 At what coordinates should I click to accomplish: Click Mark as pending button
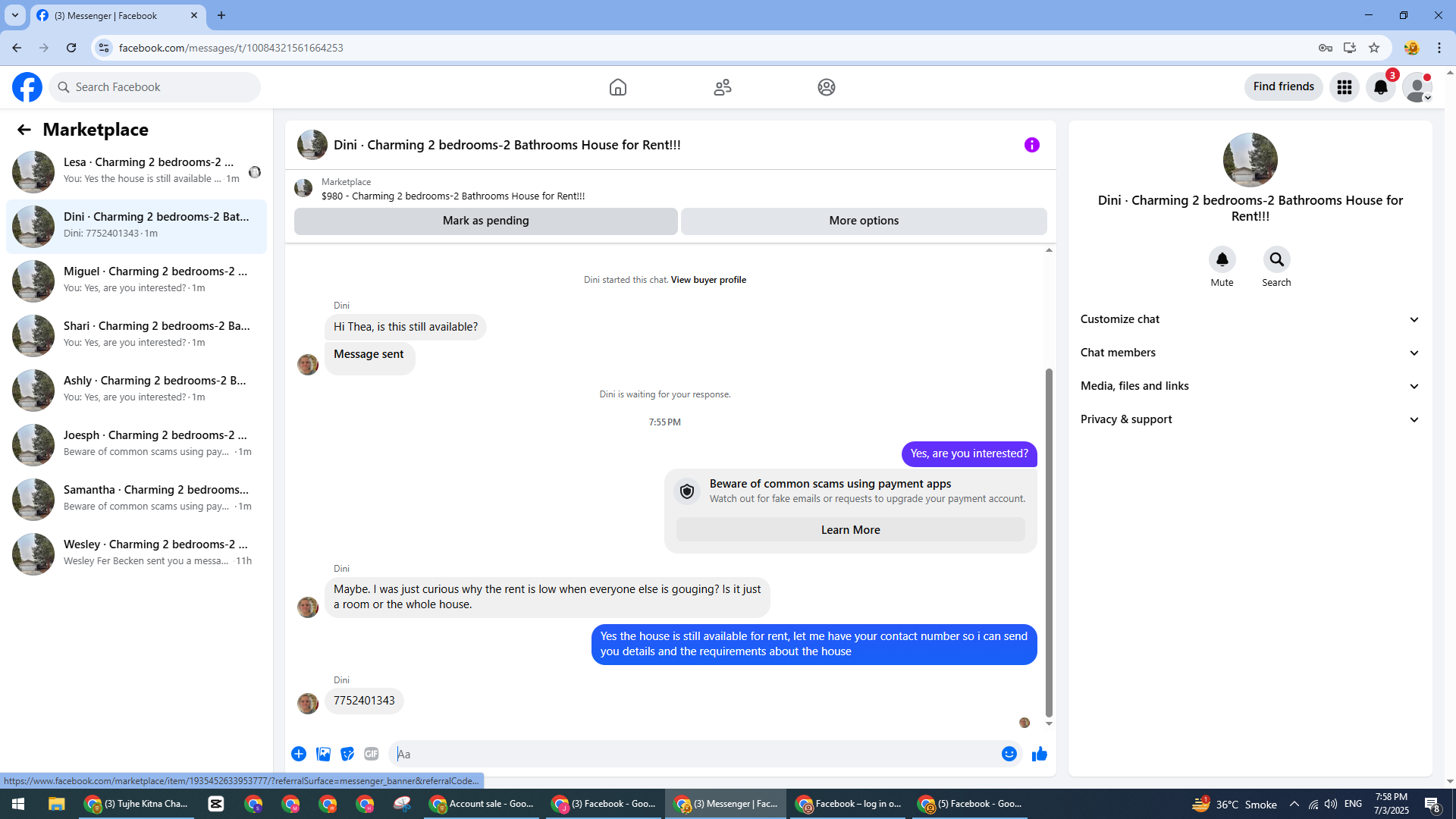[x=485, y=221]
